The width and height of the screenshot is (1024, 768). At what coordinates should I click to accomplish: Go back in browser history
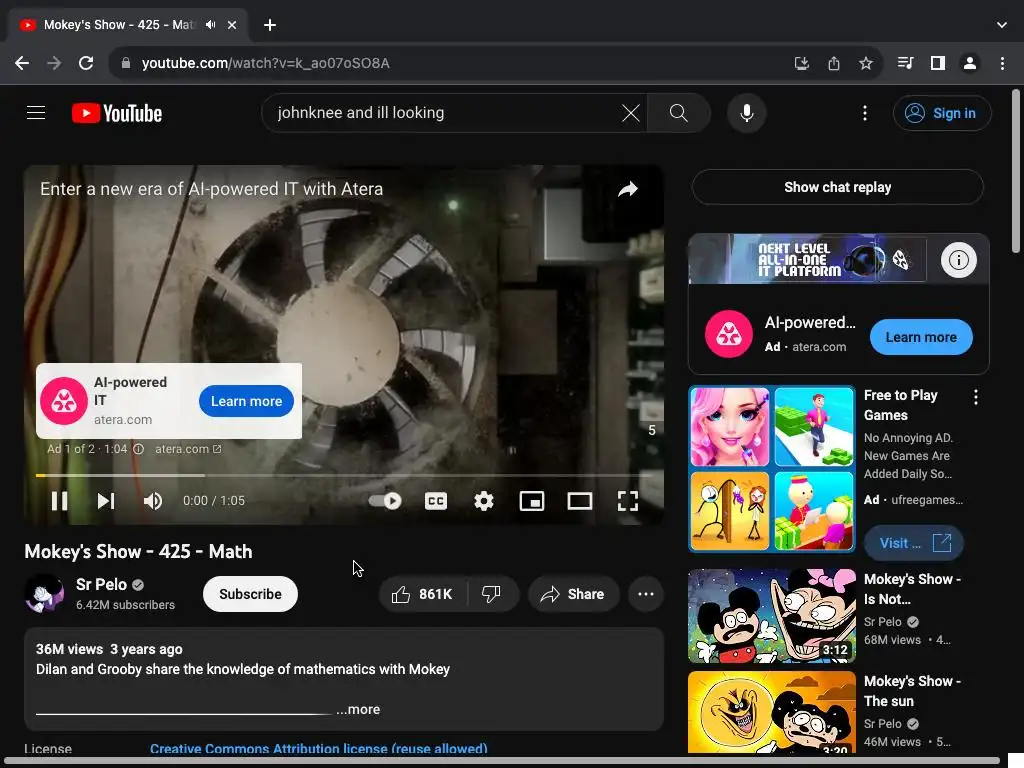22,63
